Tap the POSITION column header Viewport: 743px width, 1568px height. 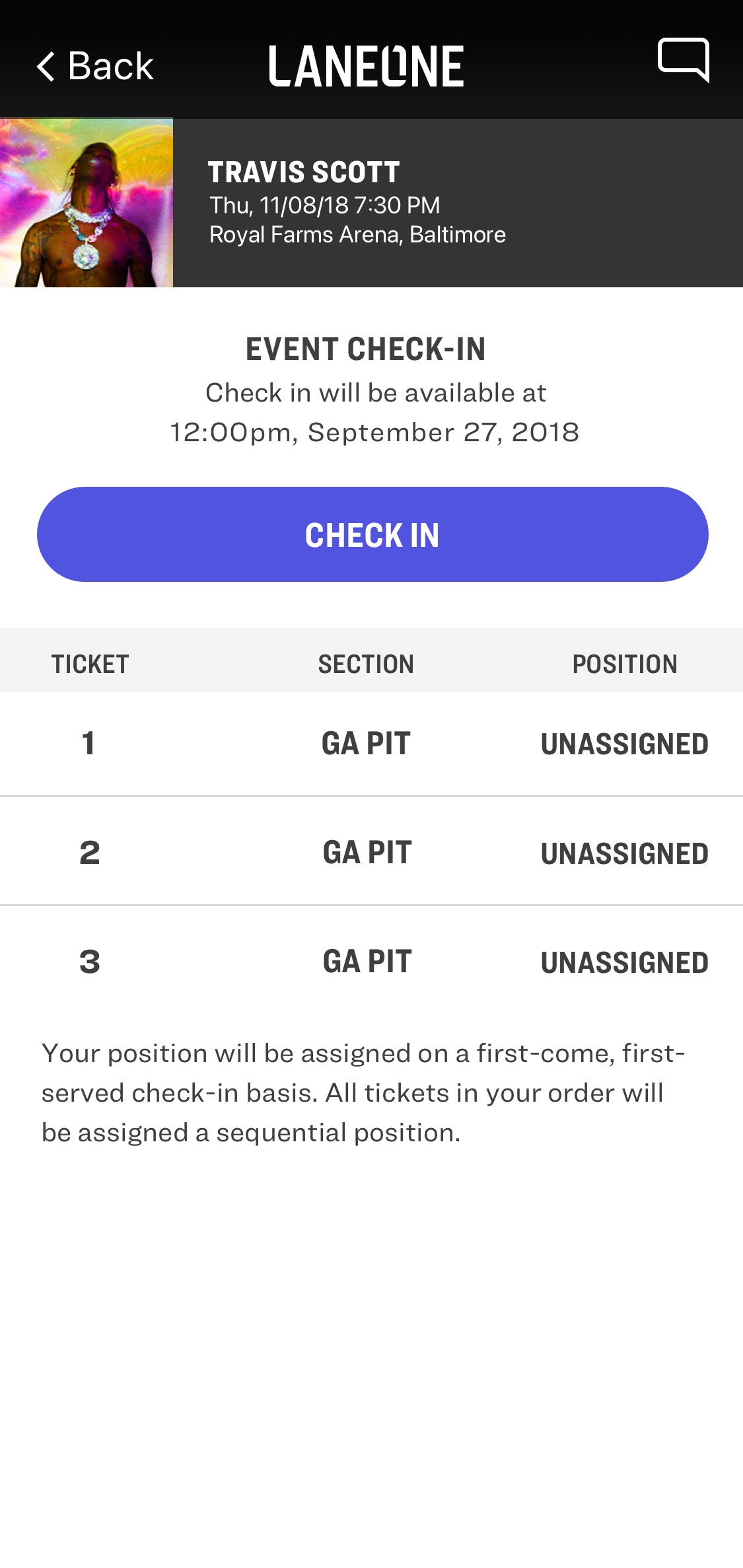click(625, 664)
